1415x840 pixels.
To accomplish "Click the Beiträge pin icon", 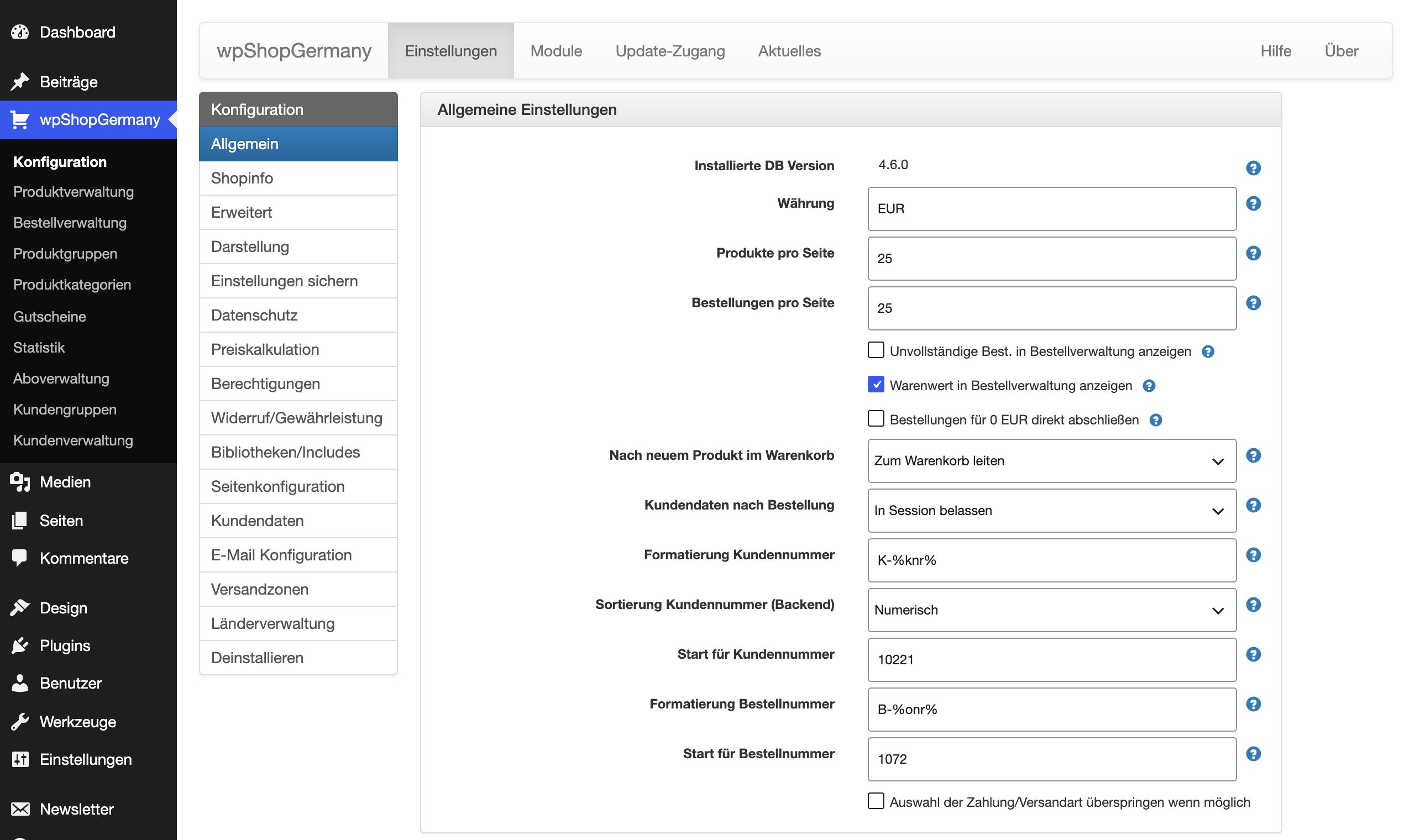I will 20,82.
